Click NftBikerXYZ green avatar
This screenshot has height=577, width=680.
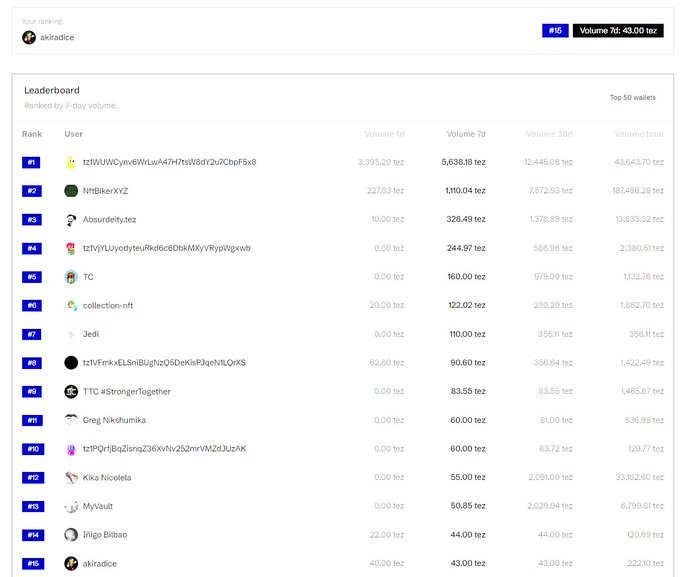[x=71, y=191]
